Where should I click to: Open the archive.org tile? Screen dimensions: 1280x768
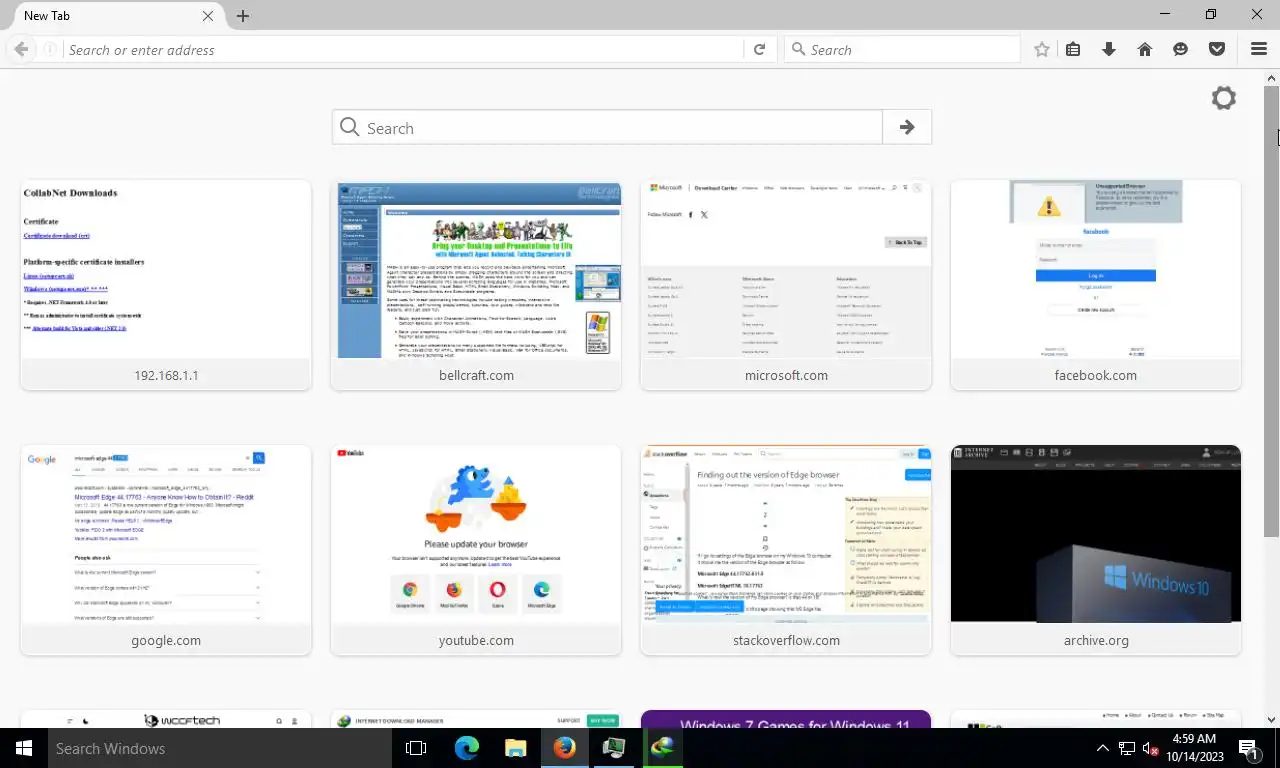[x=1096, y=550]
